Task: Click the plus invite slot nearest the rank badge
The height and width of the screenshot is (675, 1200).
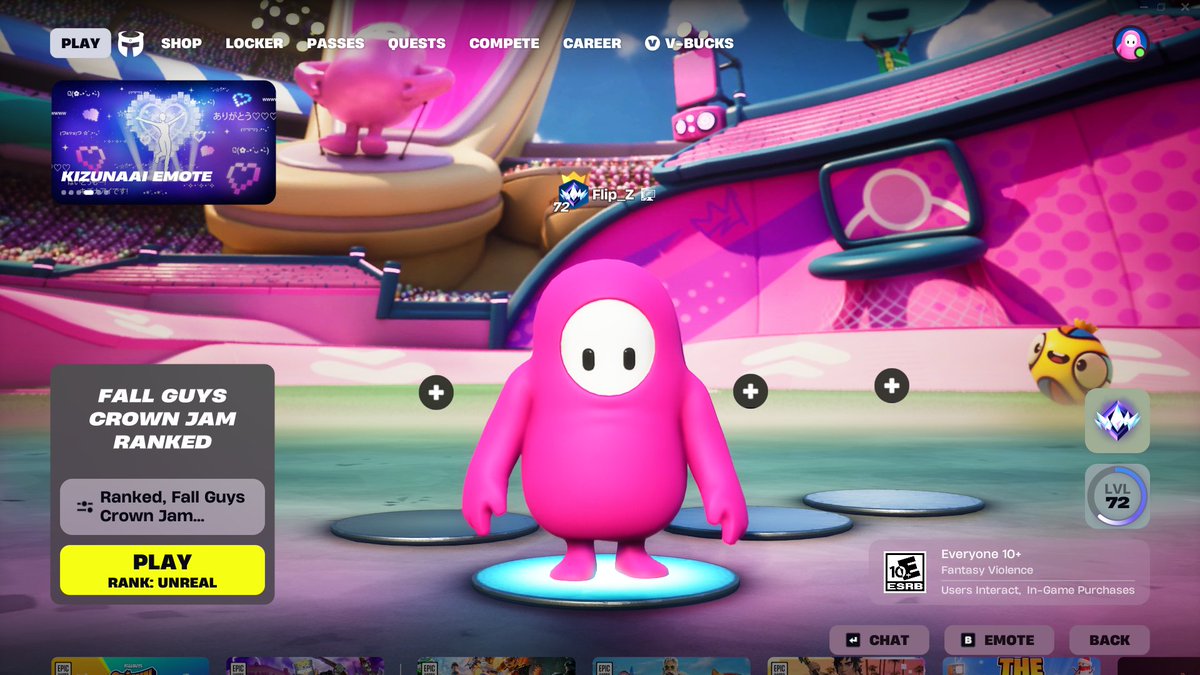Action: [892, 385]
